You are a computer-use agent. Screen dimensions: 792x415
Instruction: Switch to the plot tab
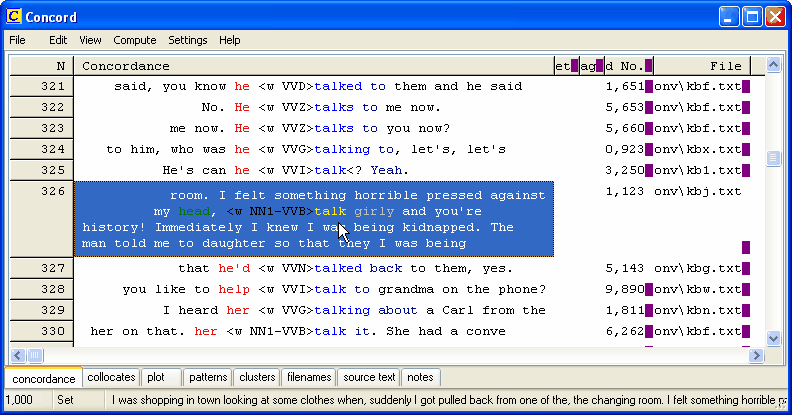[x=156, y=377]
